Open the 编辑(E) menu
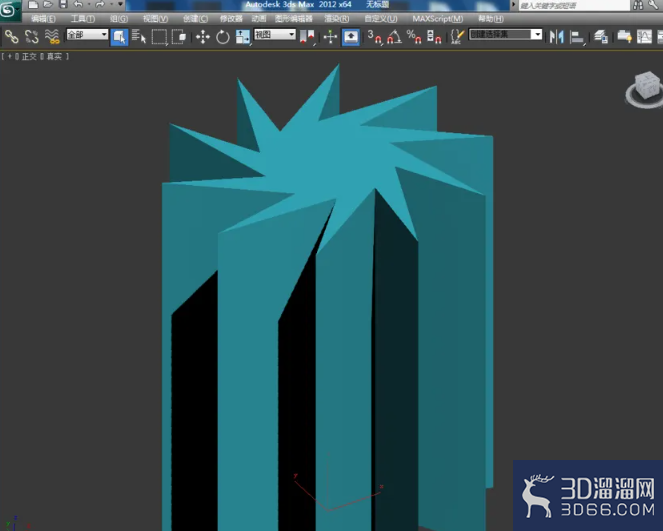The height and width of the screenshot is (531, 663). click(43, 19)
